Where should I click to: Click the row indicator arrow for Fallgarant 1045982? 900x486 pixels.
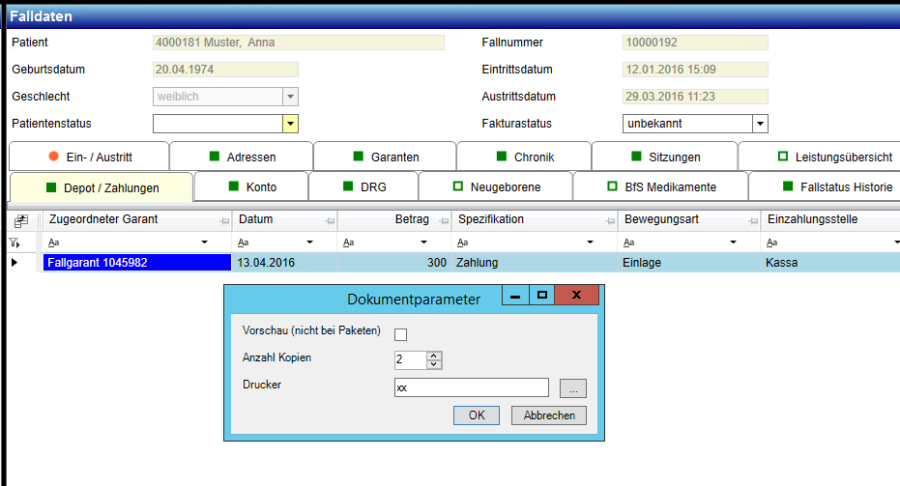coord(14,262)
